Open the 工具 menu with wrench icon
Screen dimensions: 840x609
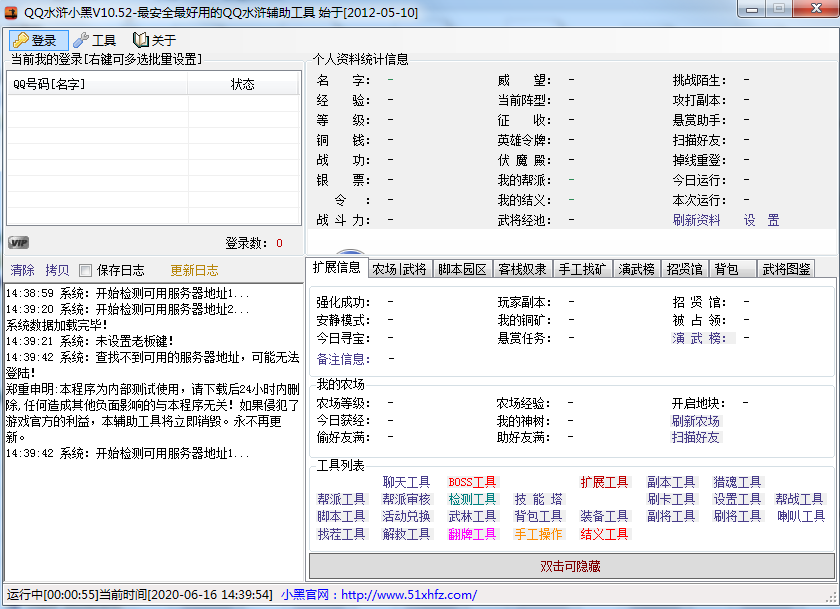[x=95, y=41]
